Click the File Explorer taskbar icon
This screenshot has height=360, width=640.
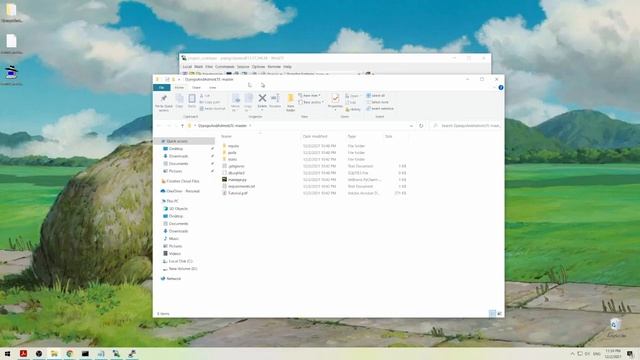pos(54,353)
